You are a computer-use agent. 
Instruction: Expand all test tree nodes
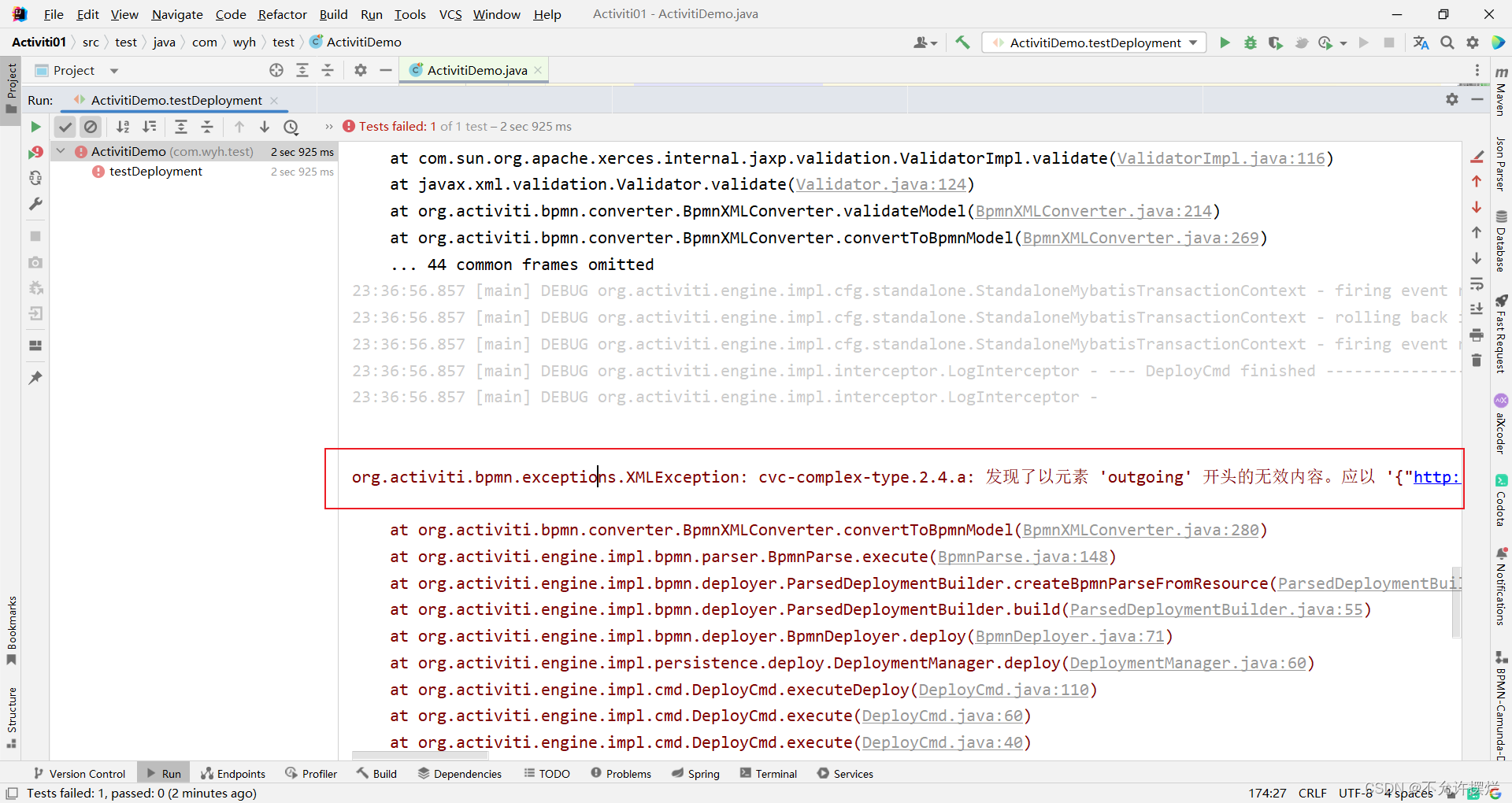181,127
